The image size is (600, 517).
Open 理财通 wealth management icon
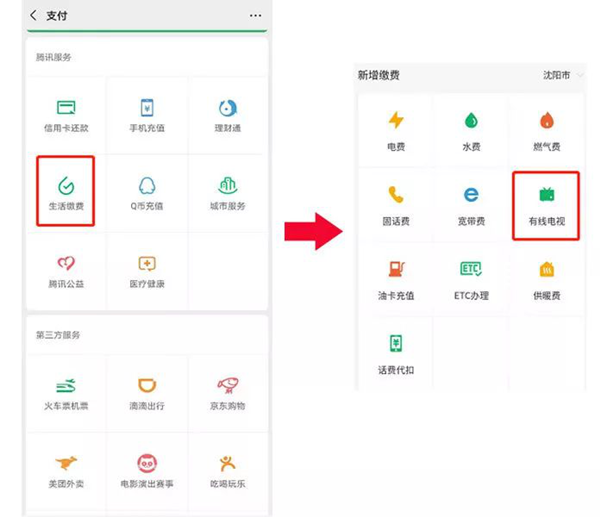point(227,109)
